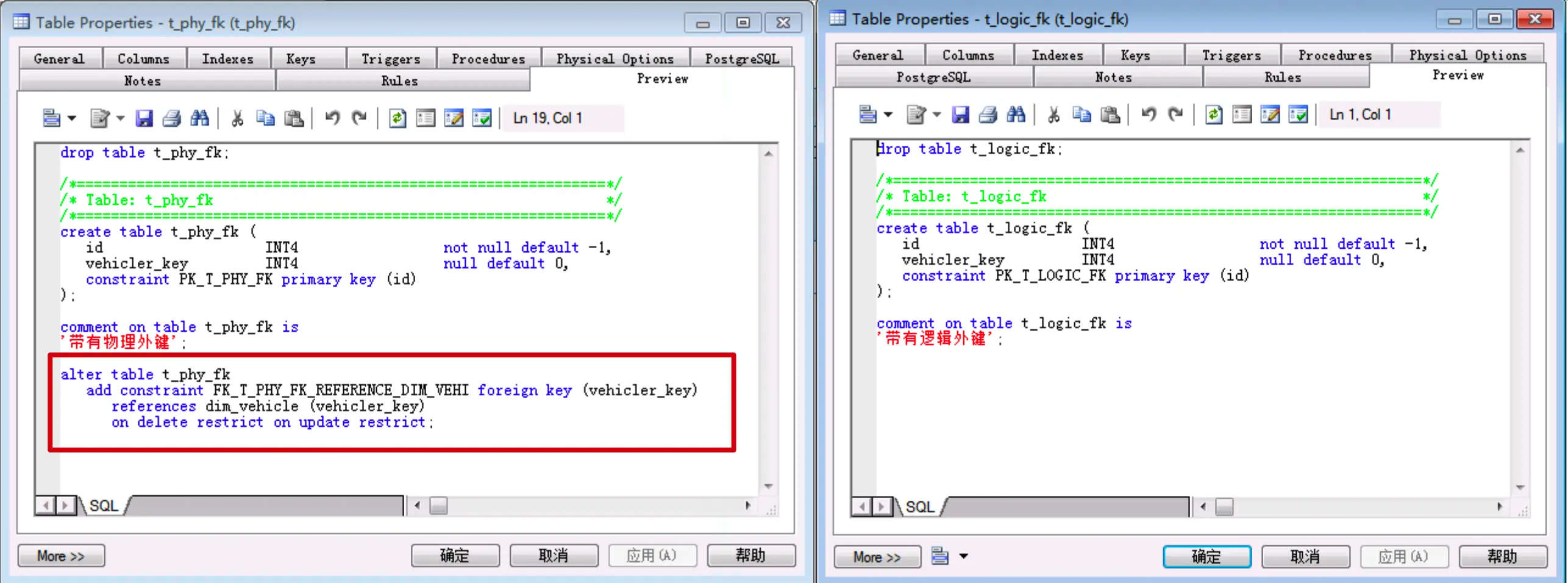
Task: Click Cut scissors icon in t_logic_fk window
Action: 1054,114
